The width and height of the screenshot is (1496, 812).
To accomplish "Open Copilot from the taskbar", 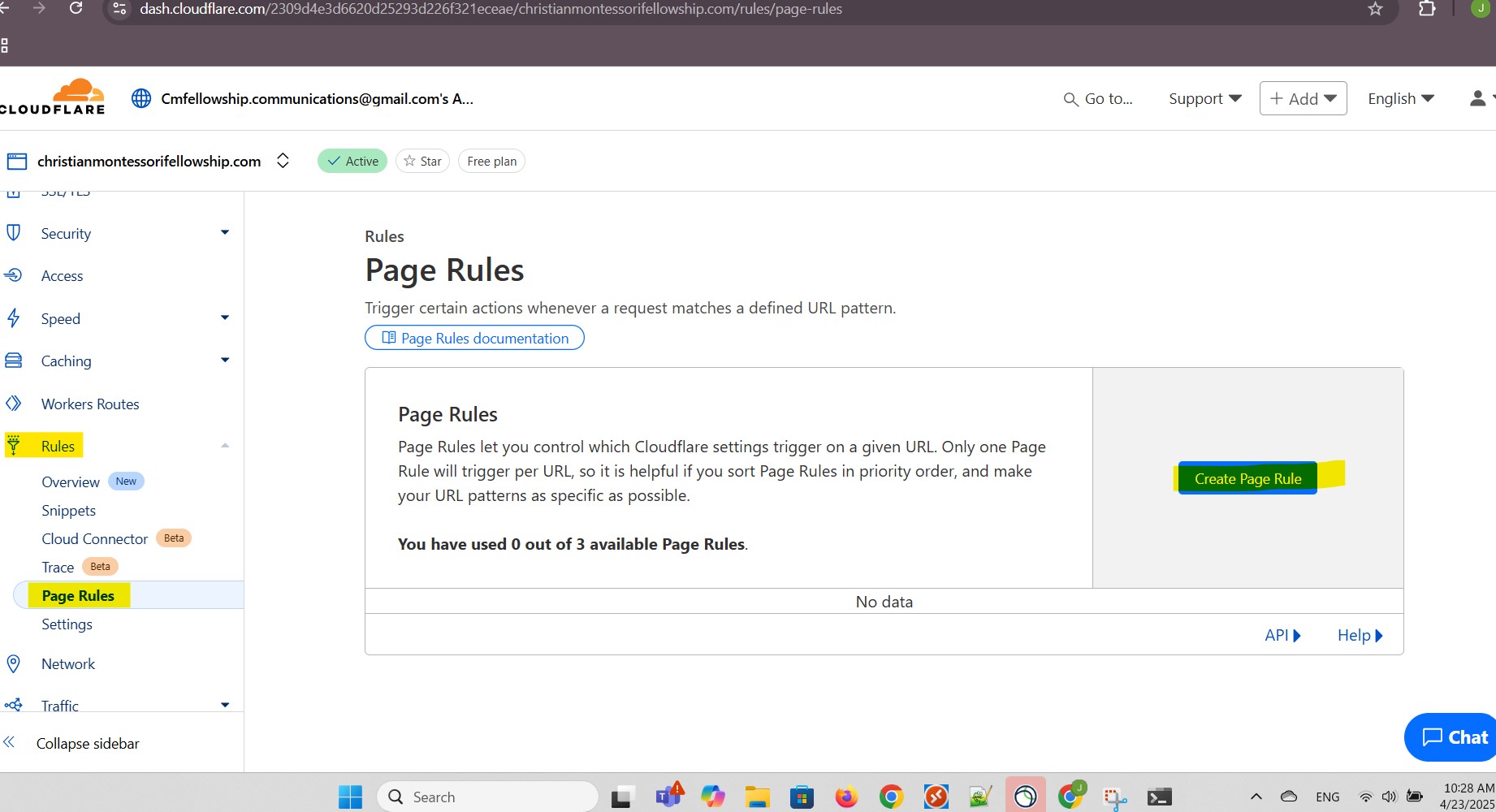I will click(x=712, y=797).
